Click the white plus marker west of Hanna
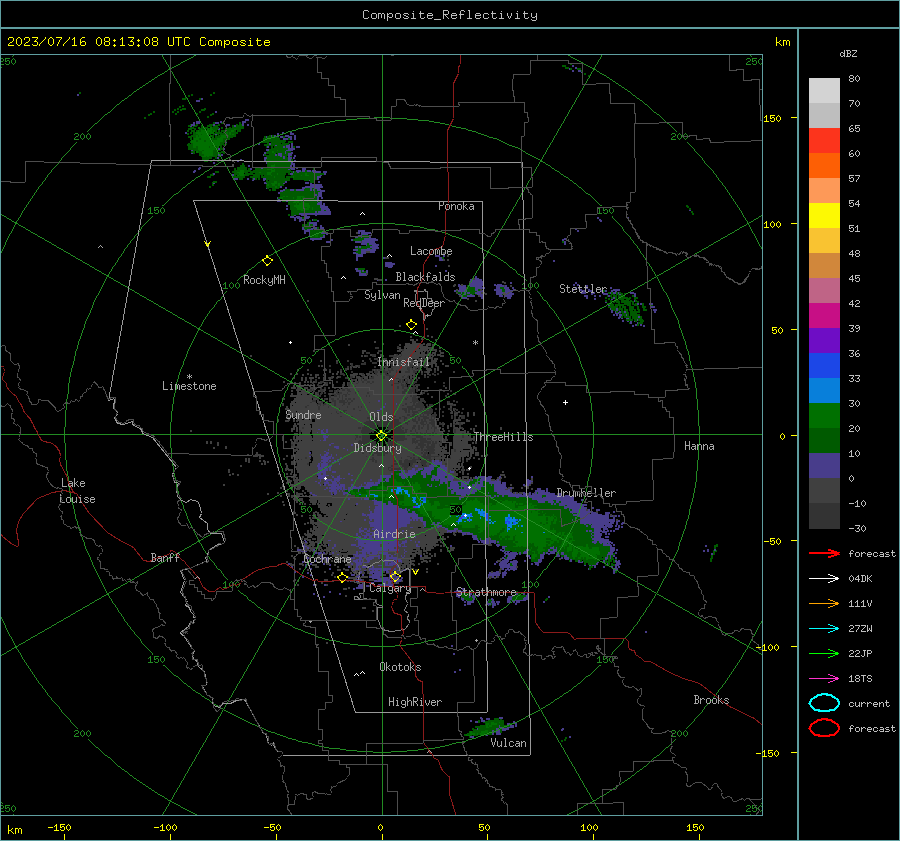 coord(565,402)
